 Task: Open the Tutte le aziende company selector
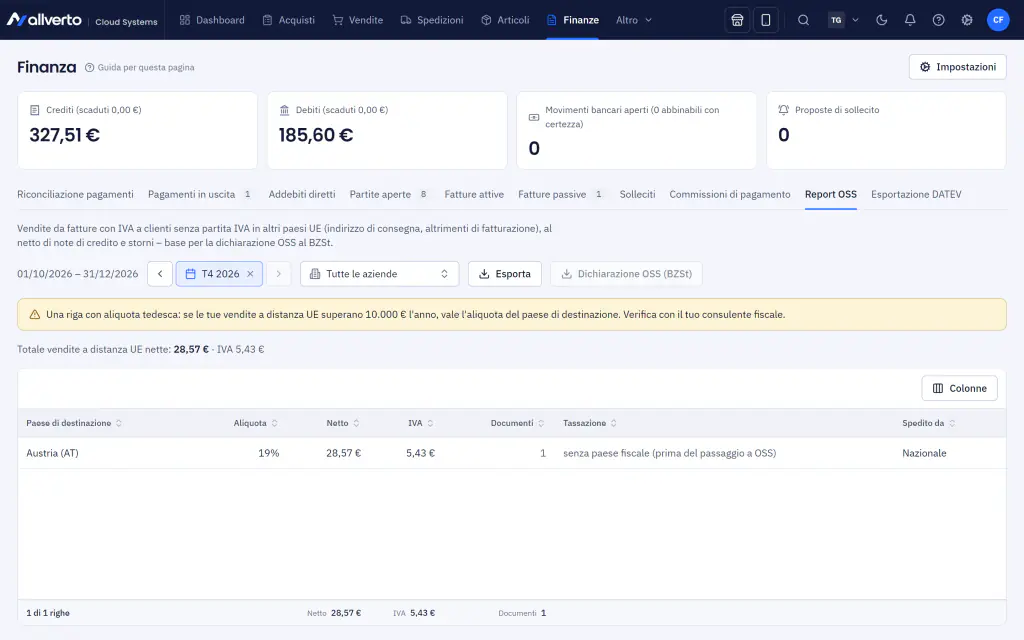point(379,274)
